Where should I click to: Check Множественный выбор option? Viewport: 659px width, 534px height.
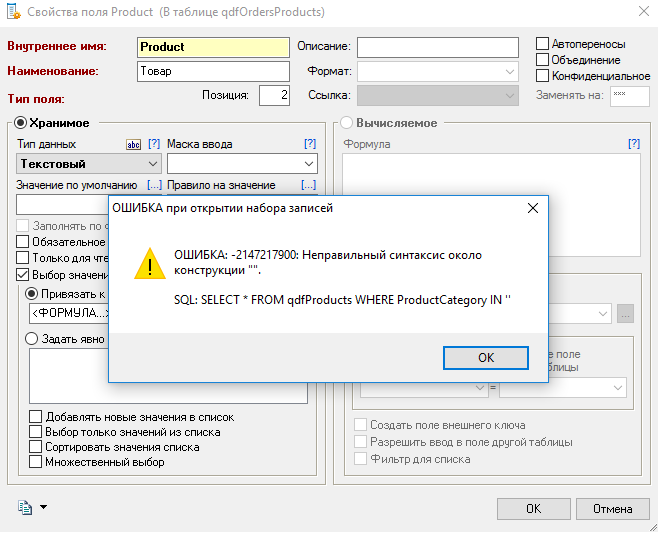point(36,462)
